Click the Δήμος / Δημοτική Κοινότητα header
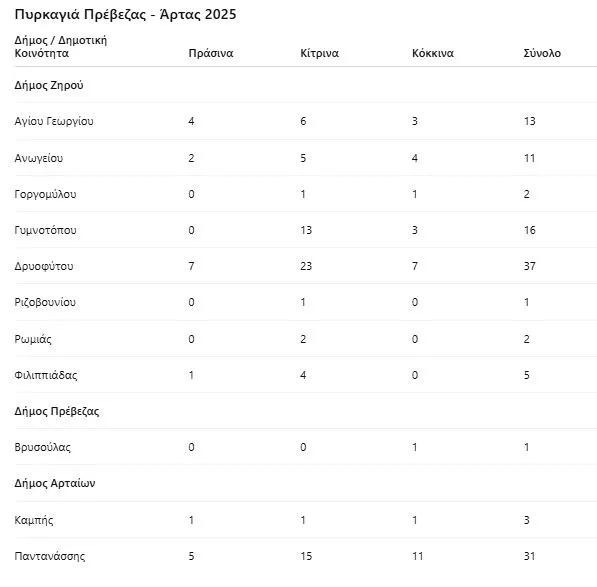Viewport: 597px width, 587px height. point(61,46)
